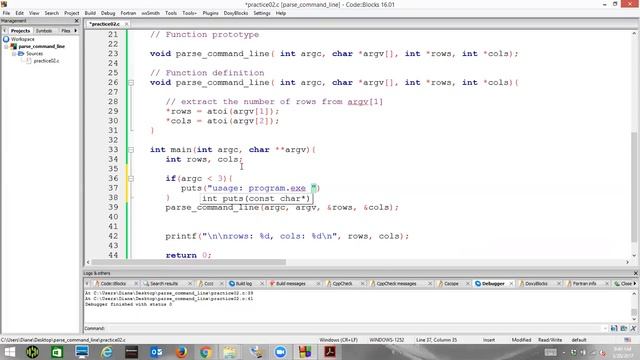The width and height of the screenshot is (640, 360).
Task: Switch to the Code::Blocks log tab
Action: [x=113, y=284]
